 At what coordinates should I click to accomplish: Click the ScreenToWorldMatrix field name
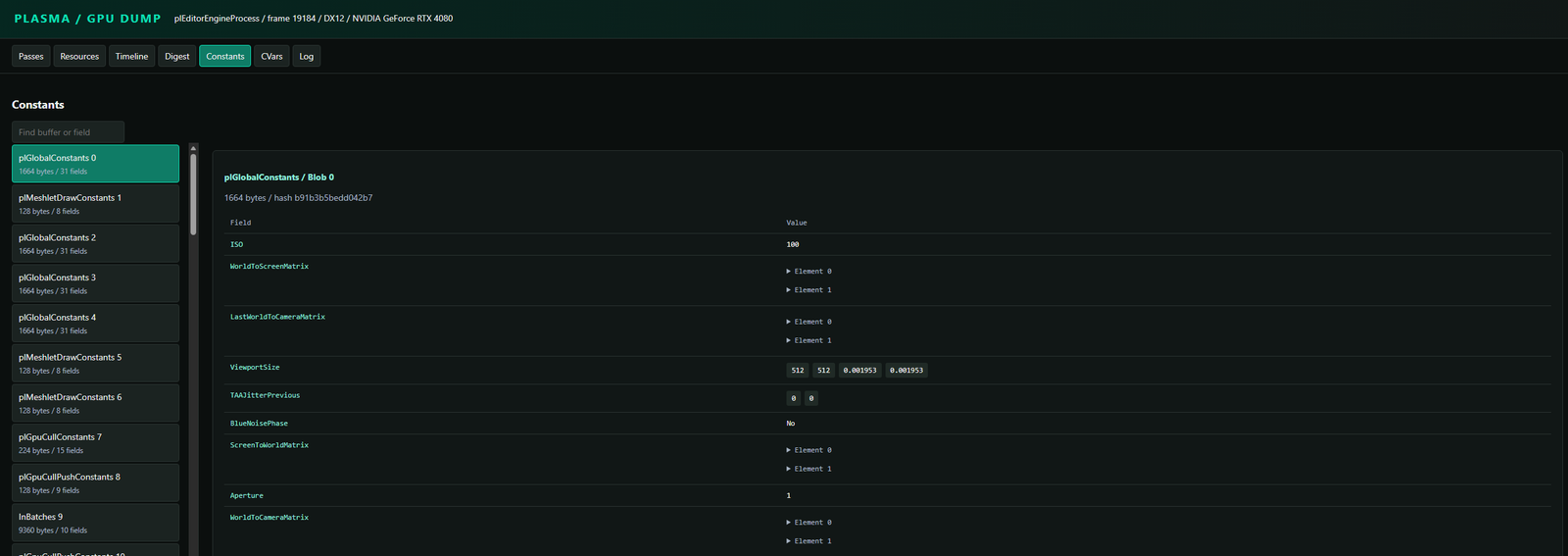click(x=269, y=445)
